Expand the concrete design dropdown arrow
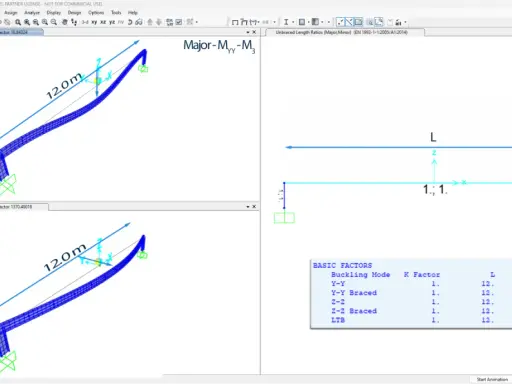Image resolution: width=512 pixels, height=384 pixels. [x=309, y=22]
